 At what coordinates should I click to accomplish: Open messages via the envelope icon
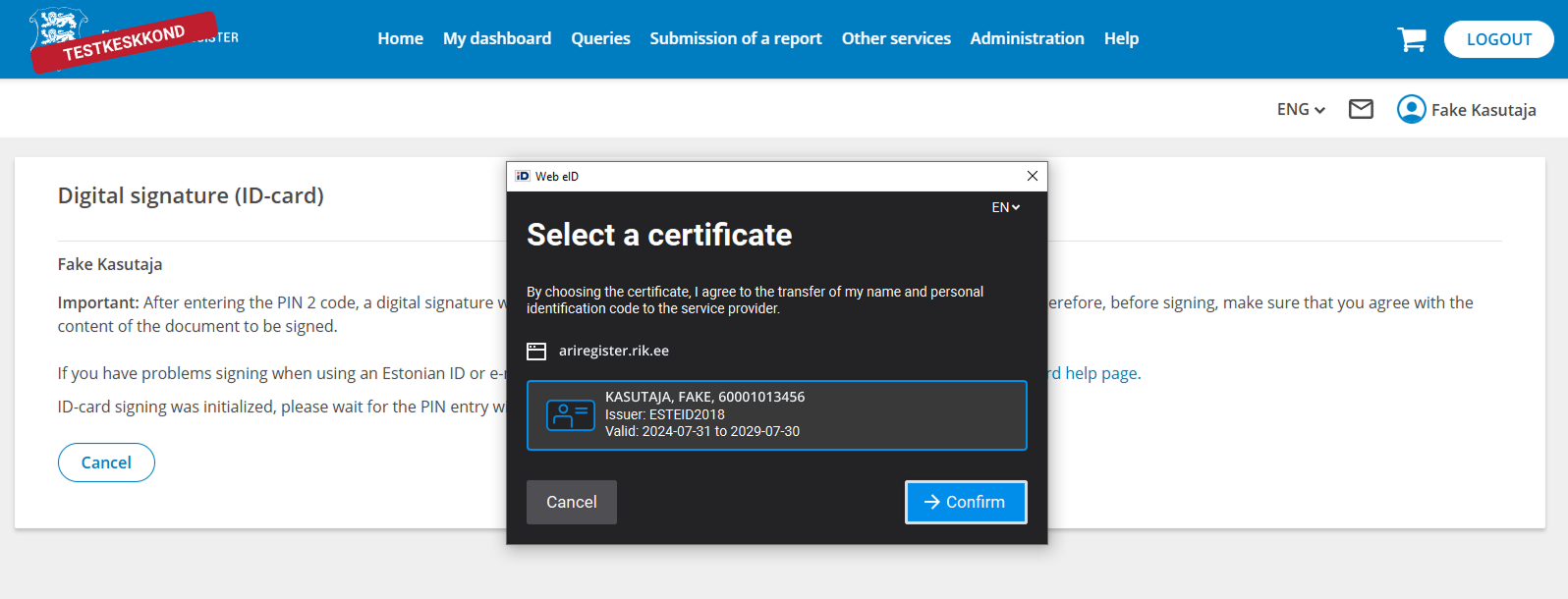[1361, 109]
